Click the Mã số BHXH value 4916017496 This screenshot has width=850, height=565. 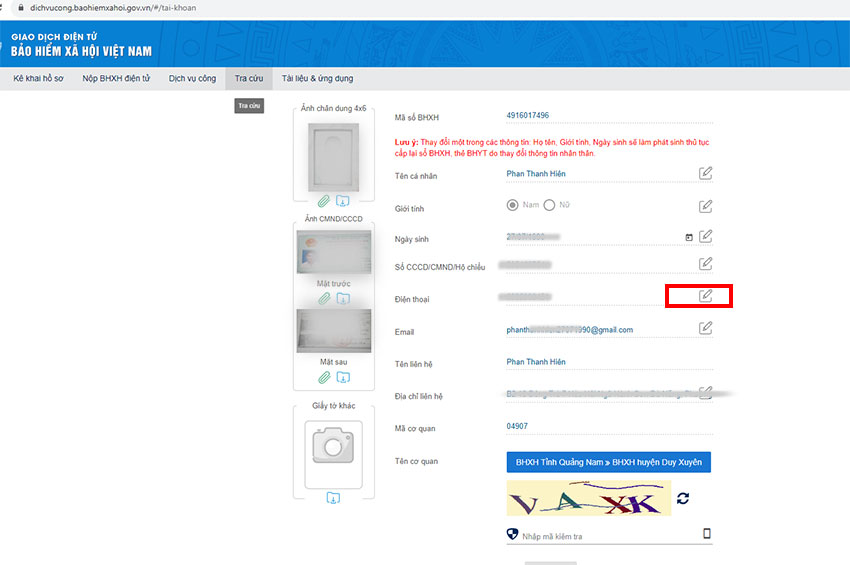[x=527, y=115]
